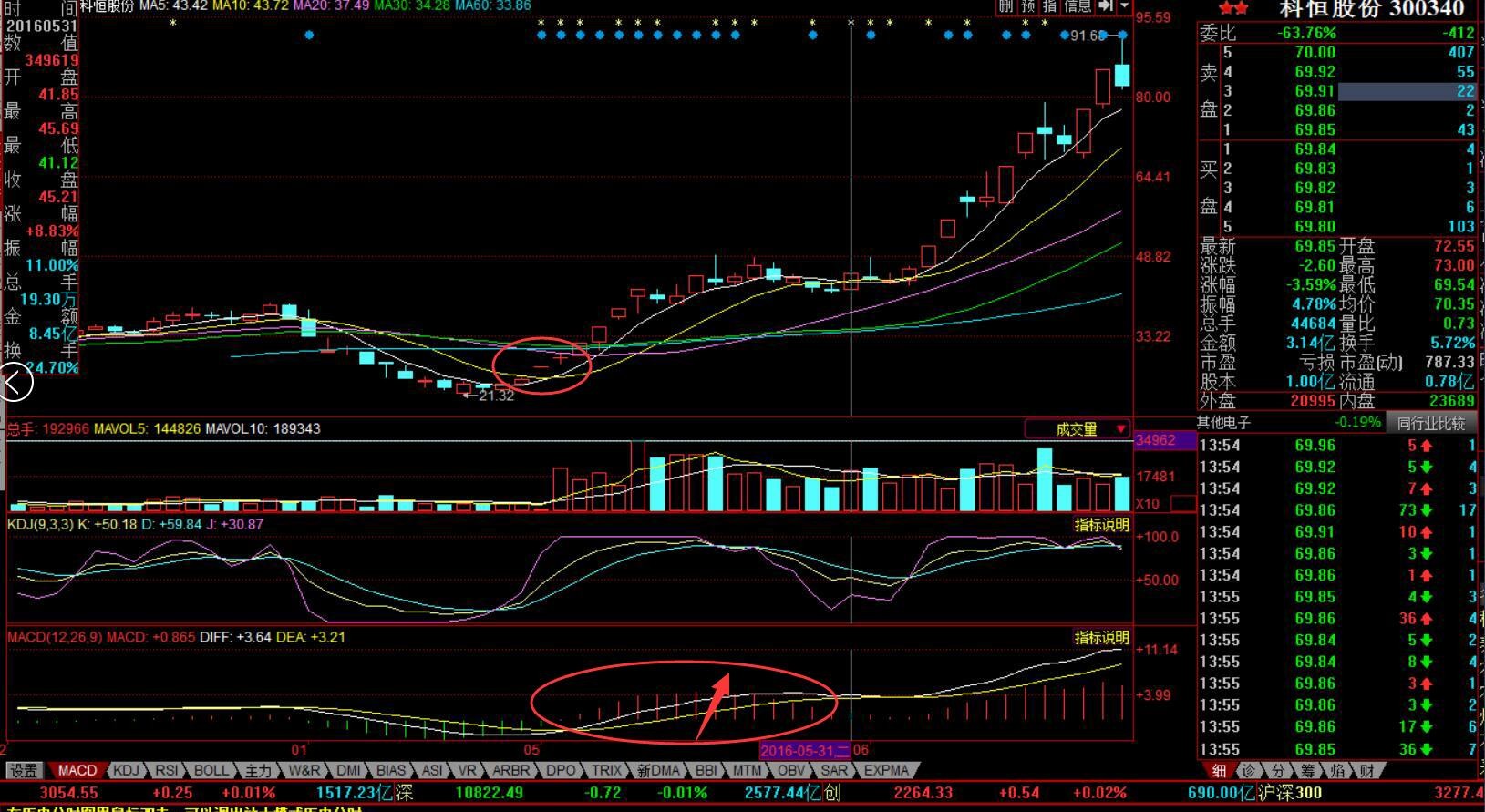Screen dimensions: 1485x812
Task: Click the X10 volume scale label
Action: 1148,503
